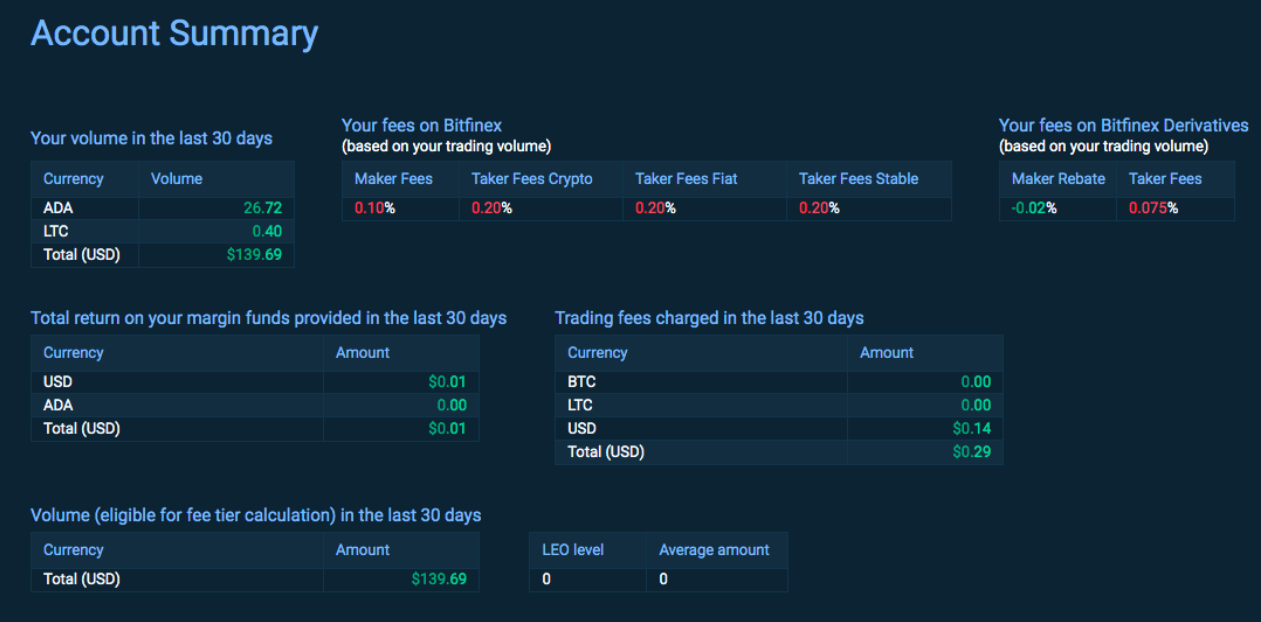Select 'Your volume in the last 30 days' title
The width and height of the screenshot is (1261, 622).
151,138
